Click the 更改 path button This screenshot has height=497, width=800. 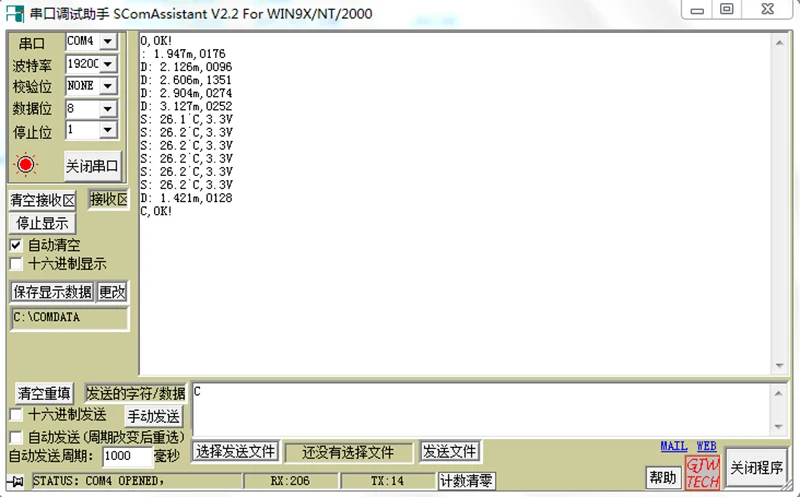(x=112, y=292)
